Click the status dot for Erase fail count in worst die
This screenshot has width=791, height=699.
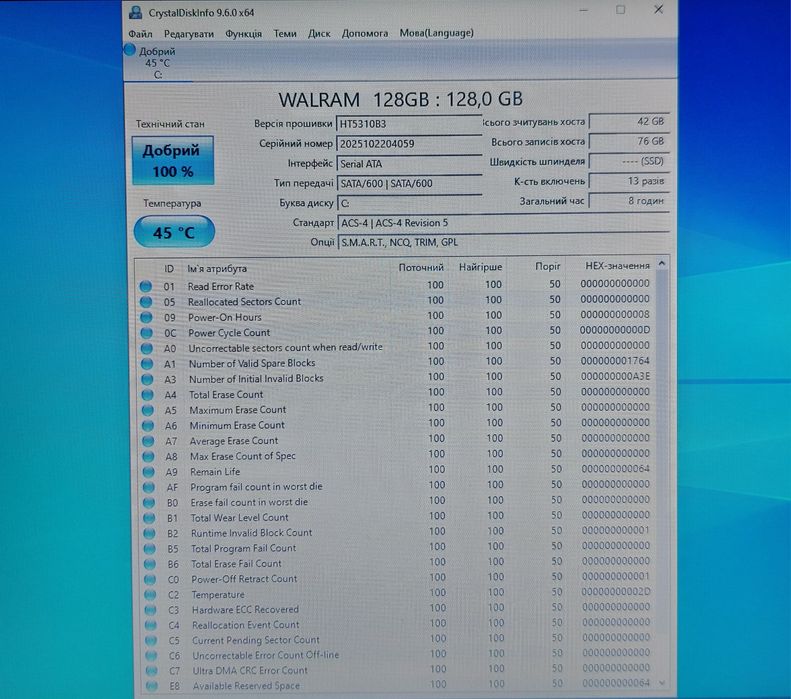click(149, 502)
